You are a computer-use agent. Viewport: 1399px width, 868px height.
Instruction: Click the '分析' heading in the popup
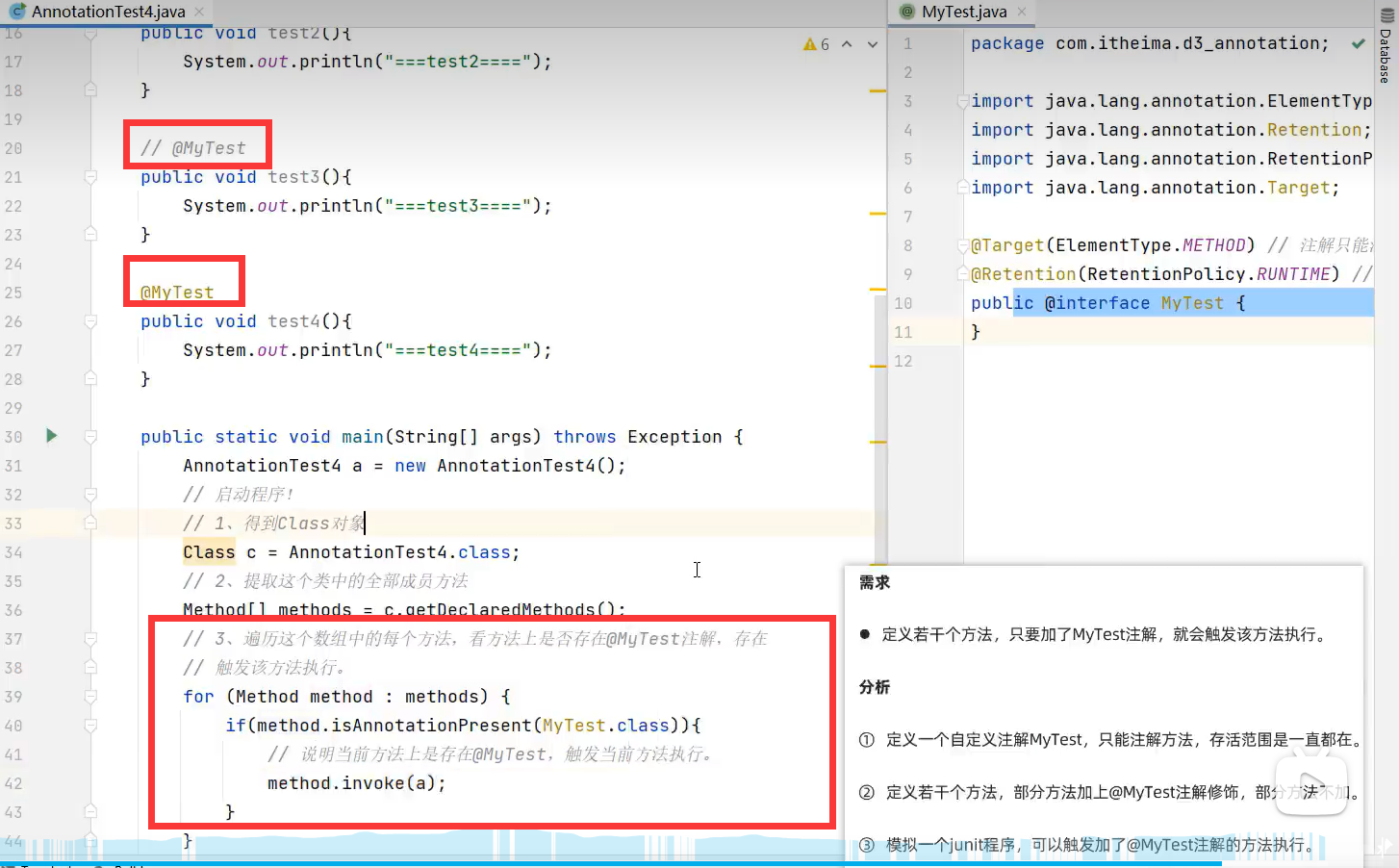pos(875,687)
